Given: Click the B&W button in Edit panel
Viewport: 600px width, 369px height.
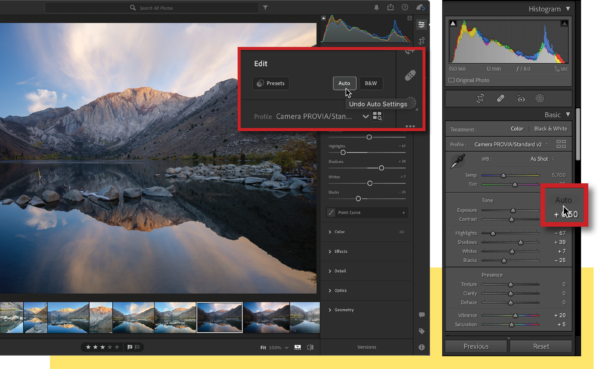Looking at the screenshot, I should [x=370, y=83].
